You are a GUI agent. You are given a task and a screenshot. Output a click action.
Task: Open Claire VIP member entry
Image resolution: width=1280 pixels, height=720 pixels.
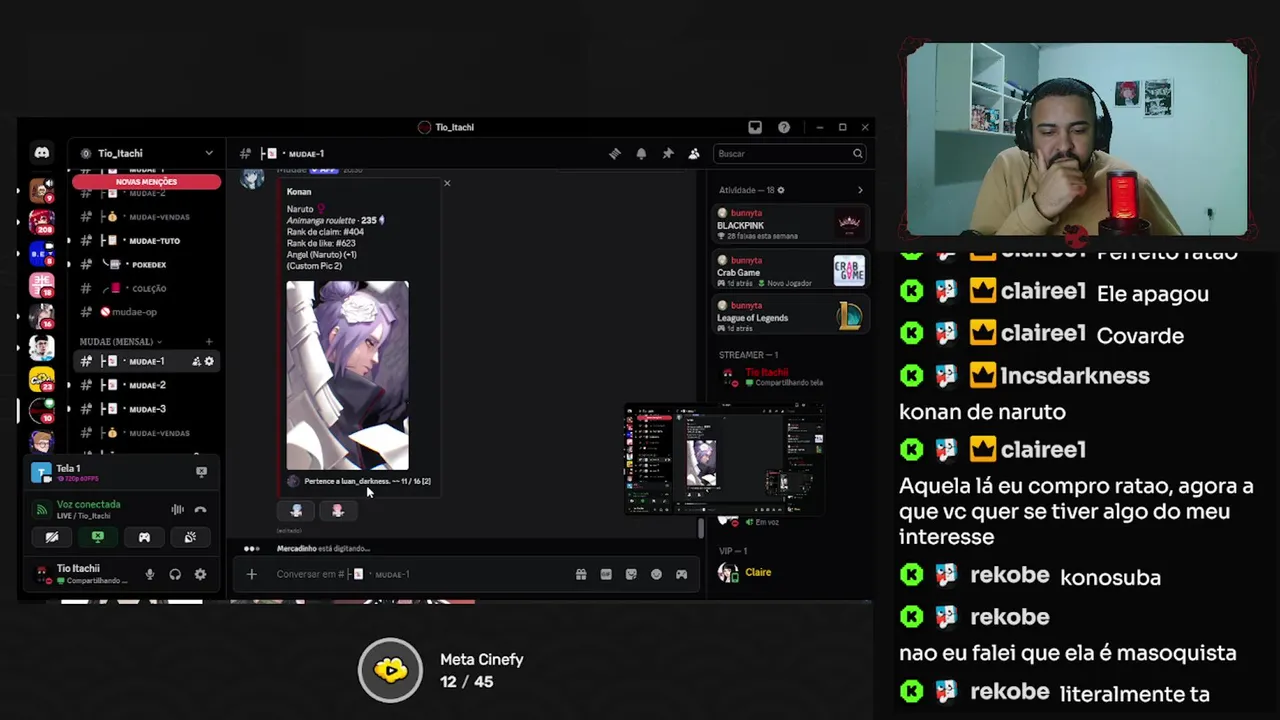tap(790, 572)
